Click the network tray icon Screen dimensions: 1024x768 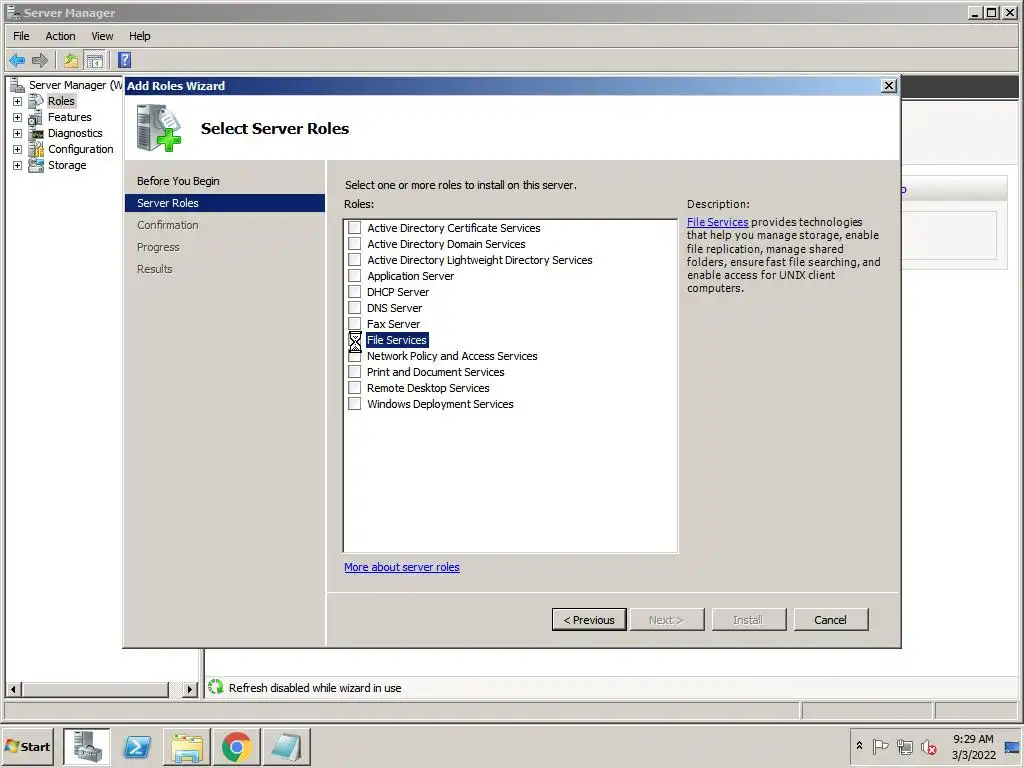904,746
